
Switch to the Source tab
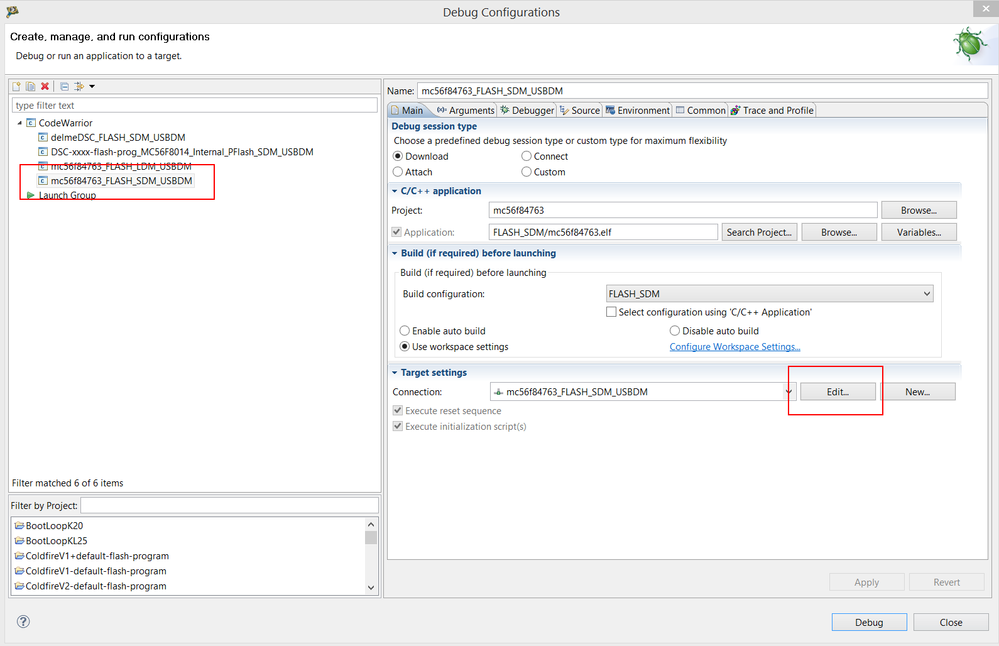pos(580,110)
